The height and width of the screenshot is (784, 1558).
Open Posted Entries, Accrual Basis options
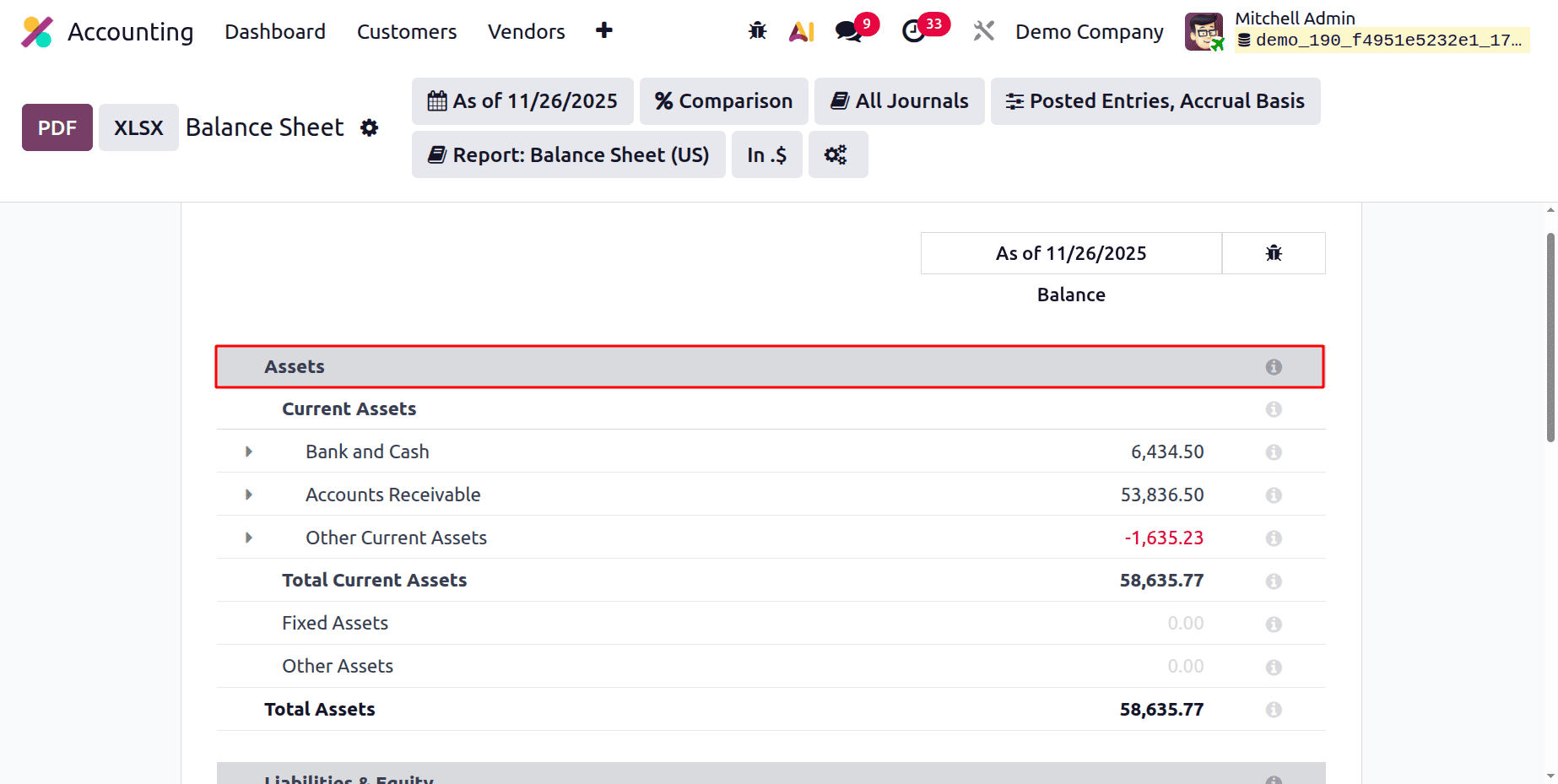[1155, 101]
